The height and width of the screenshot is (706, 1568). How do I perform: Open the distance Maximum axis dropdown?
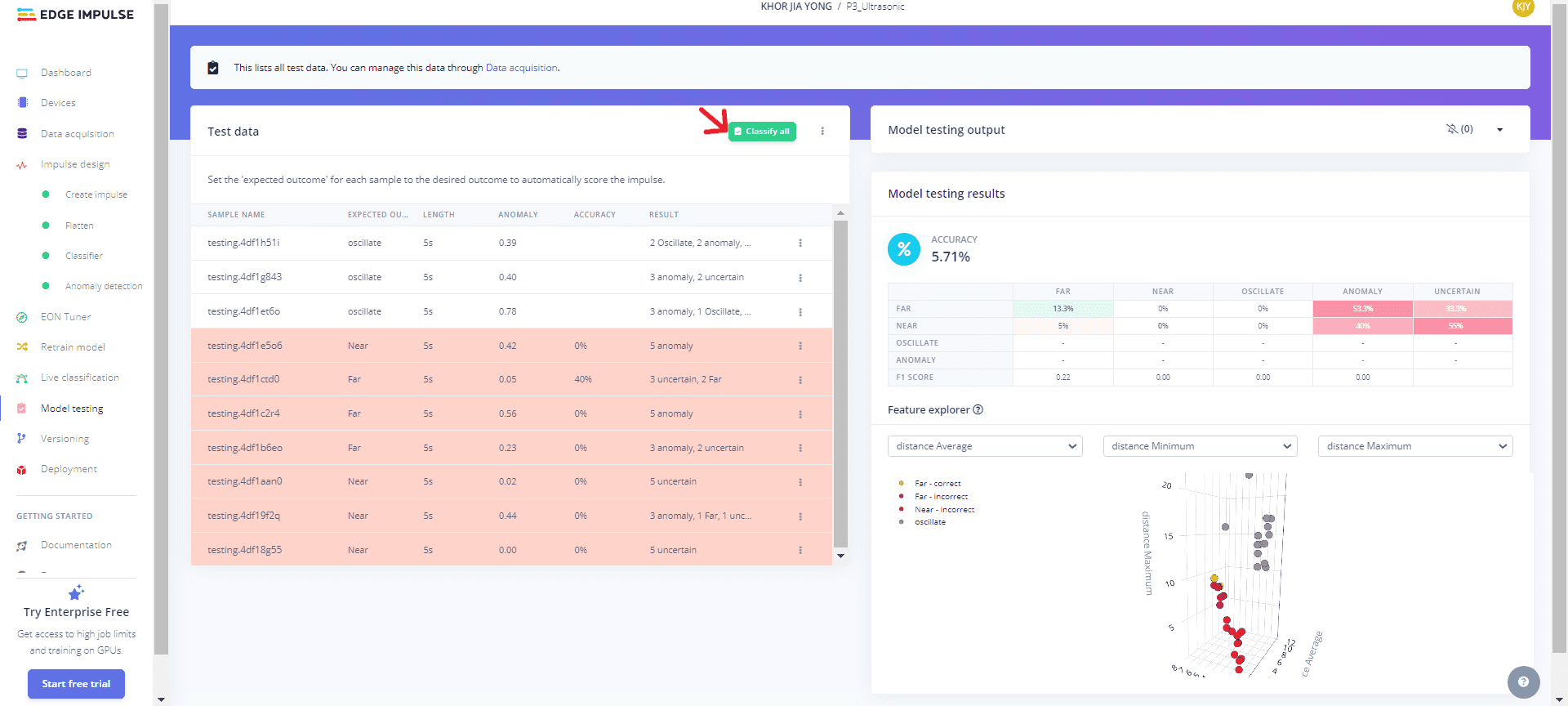tap(1414, 446)
